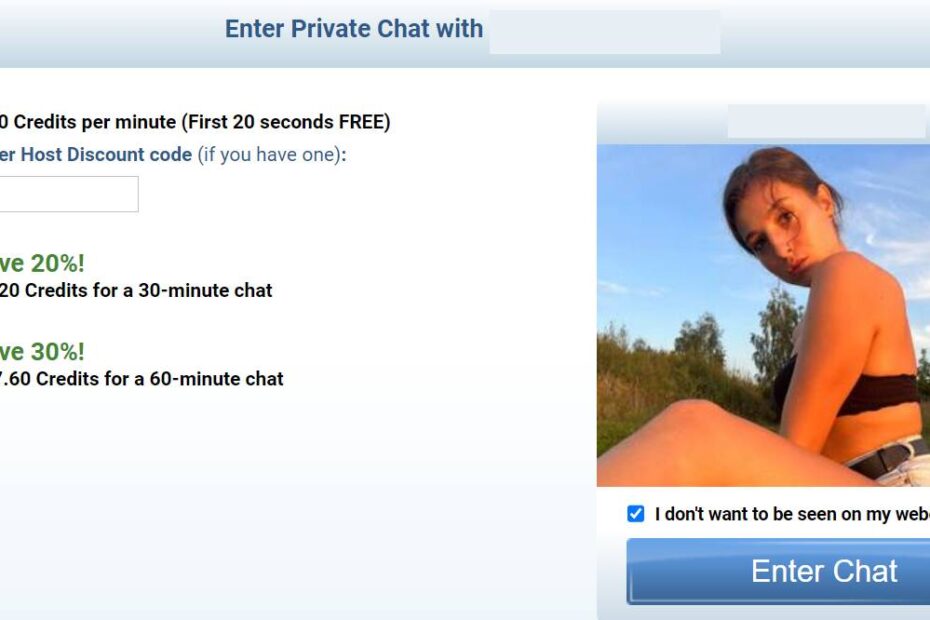Click the panel area beside Enter Chat
930x620 pixels.
611,571
